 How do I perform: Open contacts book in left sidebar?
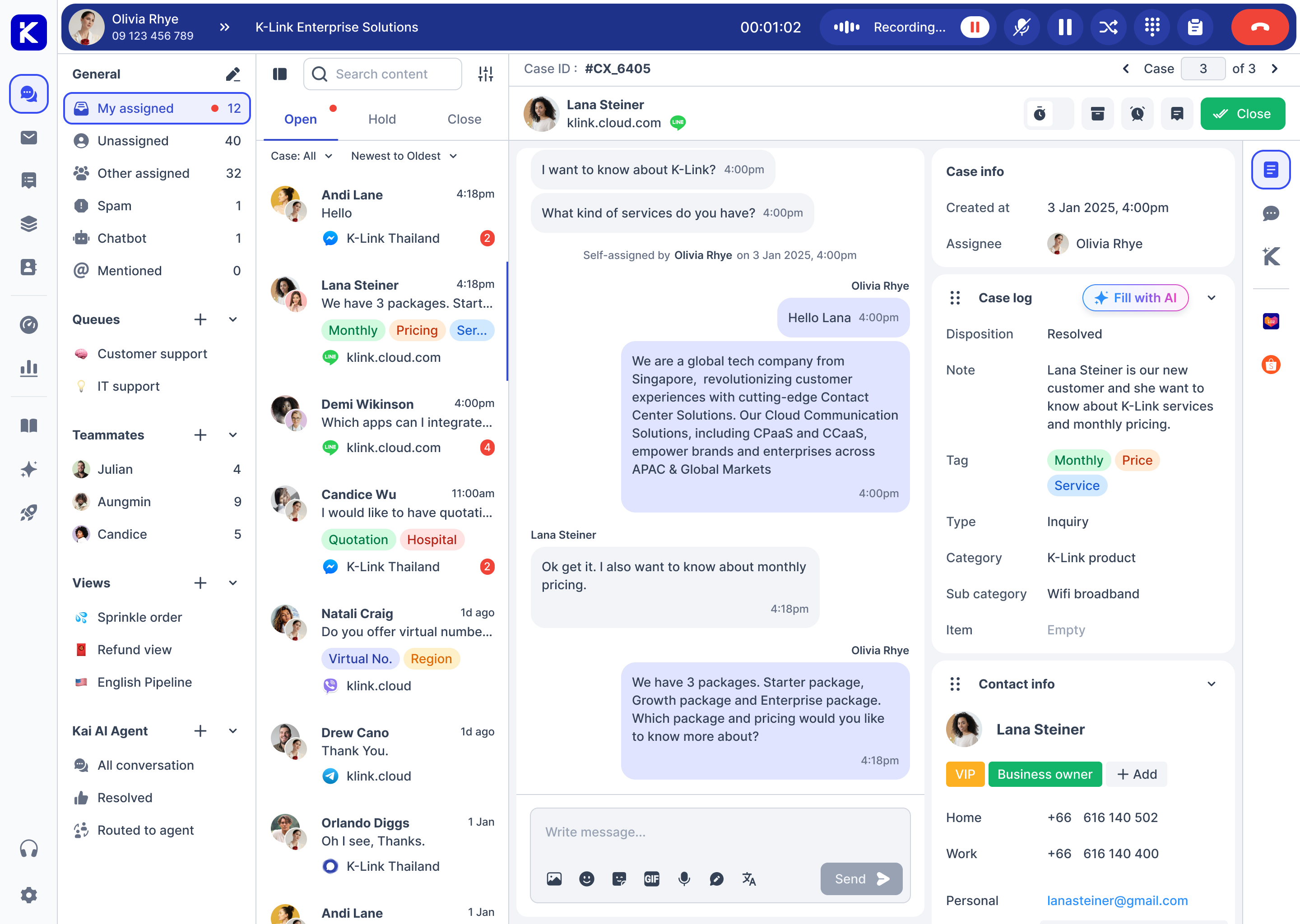click(x=28, y=267)
